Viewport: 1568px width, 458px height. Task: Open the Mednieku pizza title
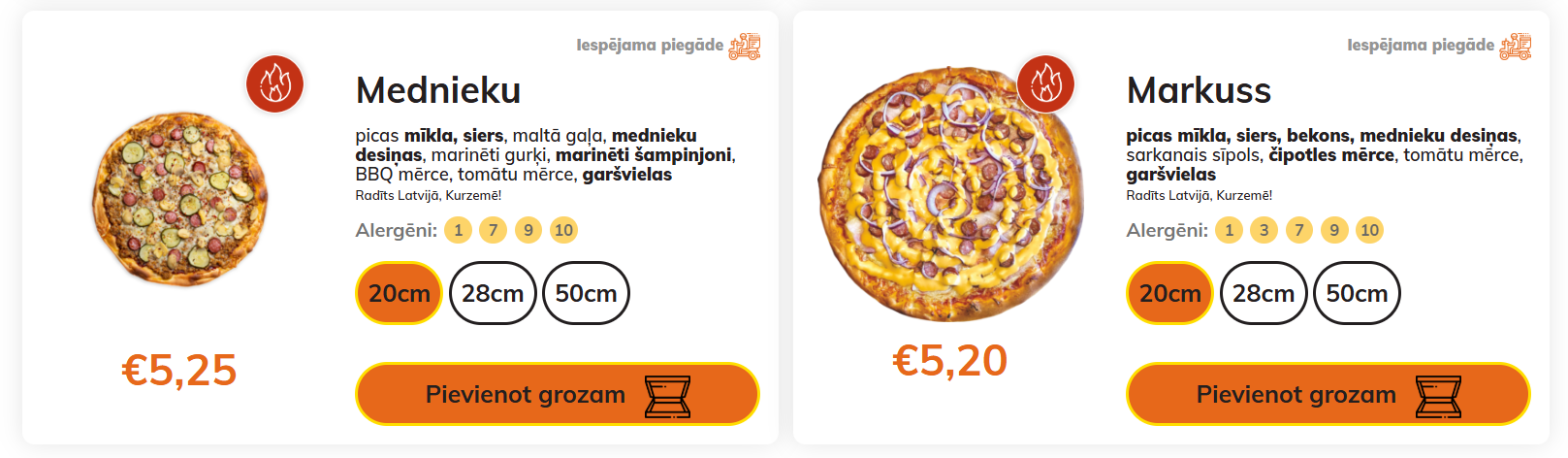click(438, 90)
